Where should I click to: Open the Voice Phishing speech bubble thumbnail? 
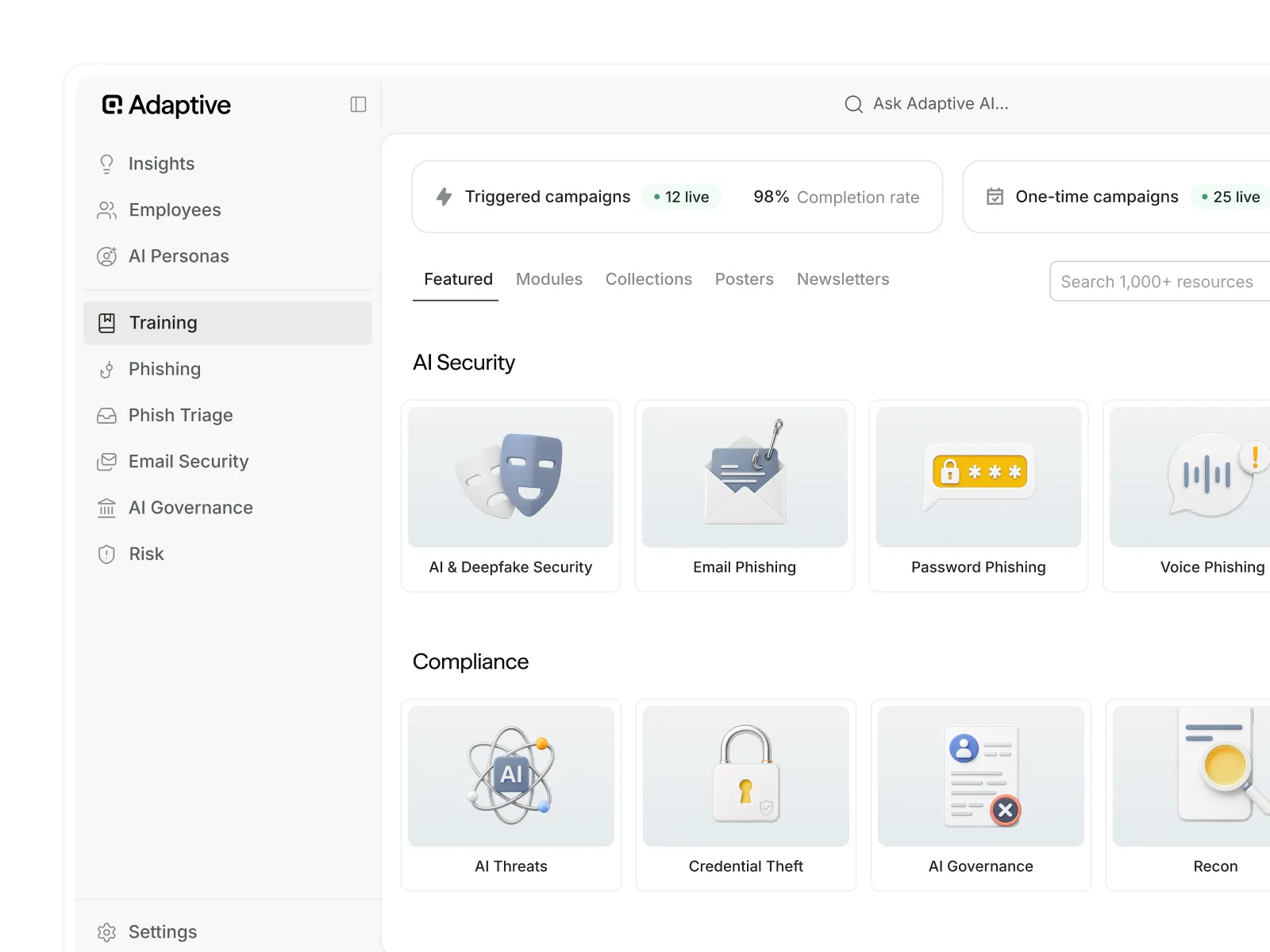coord(1191,477)
